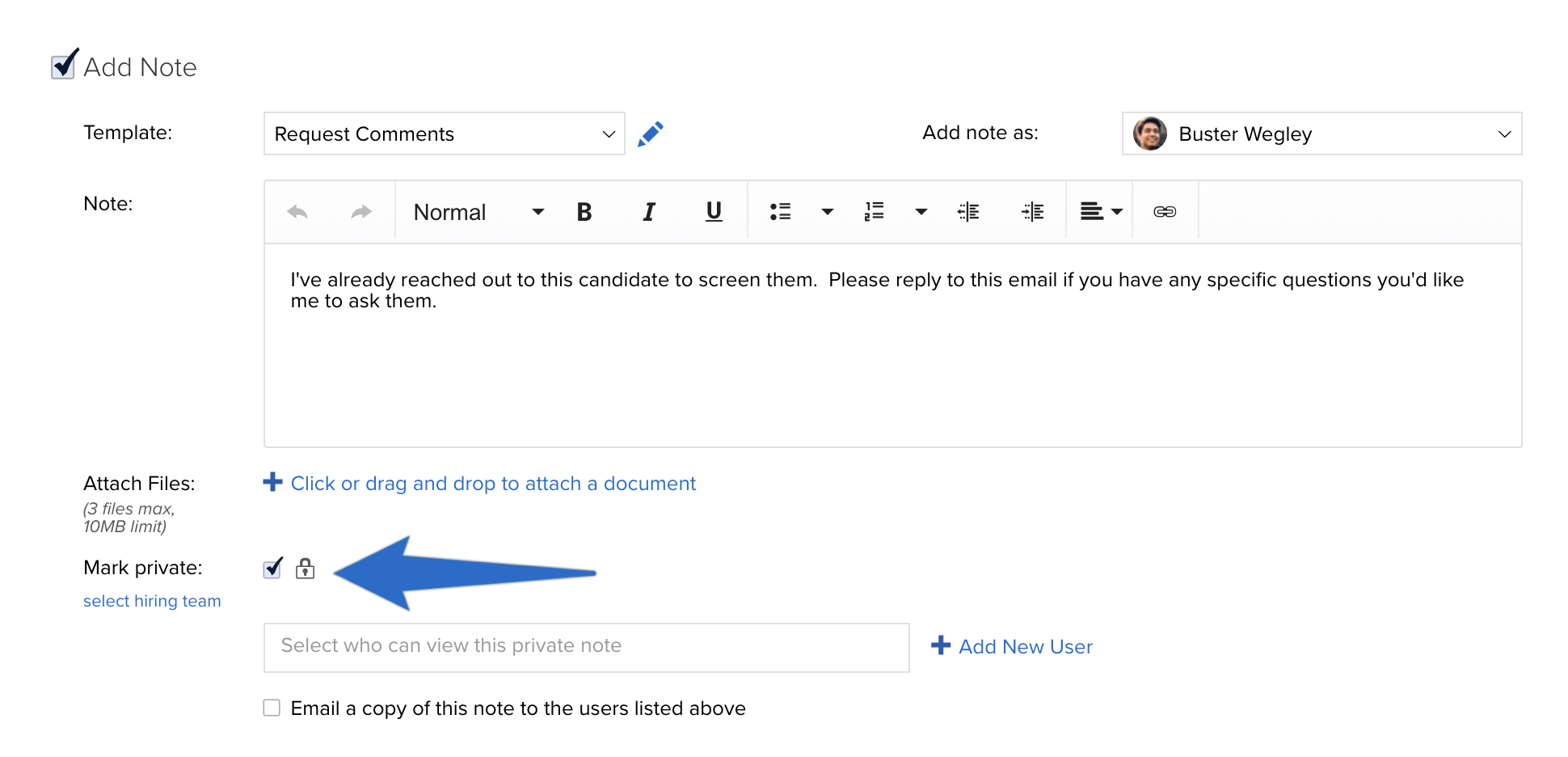Screen dimensions: 1568x757
Task: Click Buster Wegley's avatar picture
Action: pyautogui.click(x=1150, y=133)
